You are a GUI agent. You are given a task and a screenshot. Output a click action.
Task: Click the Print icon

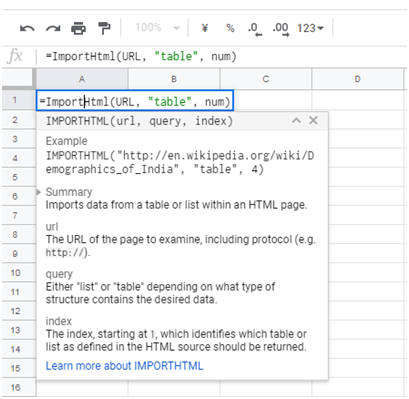point(78,28)
